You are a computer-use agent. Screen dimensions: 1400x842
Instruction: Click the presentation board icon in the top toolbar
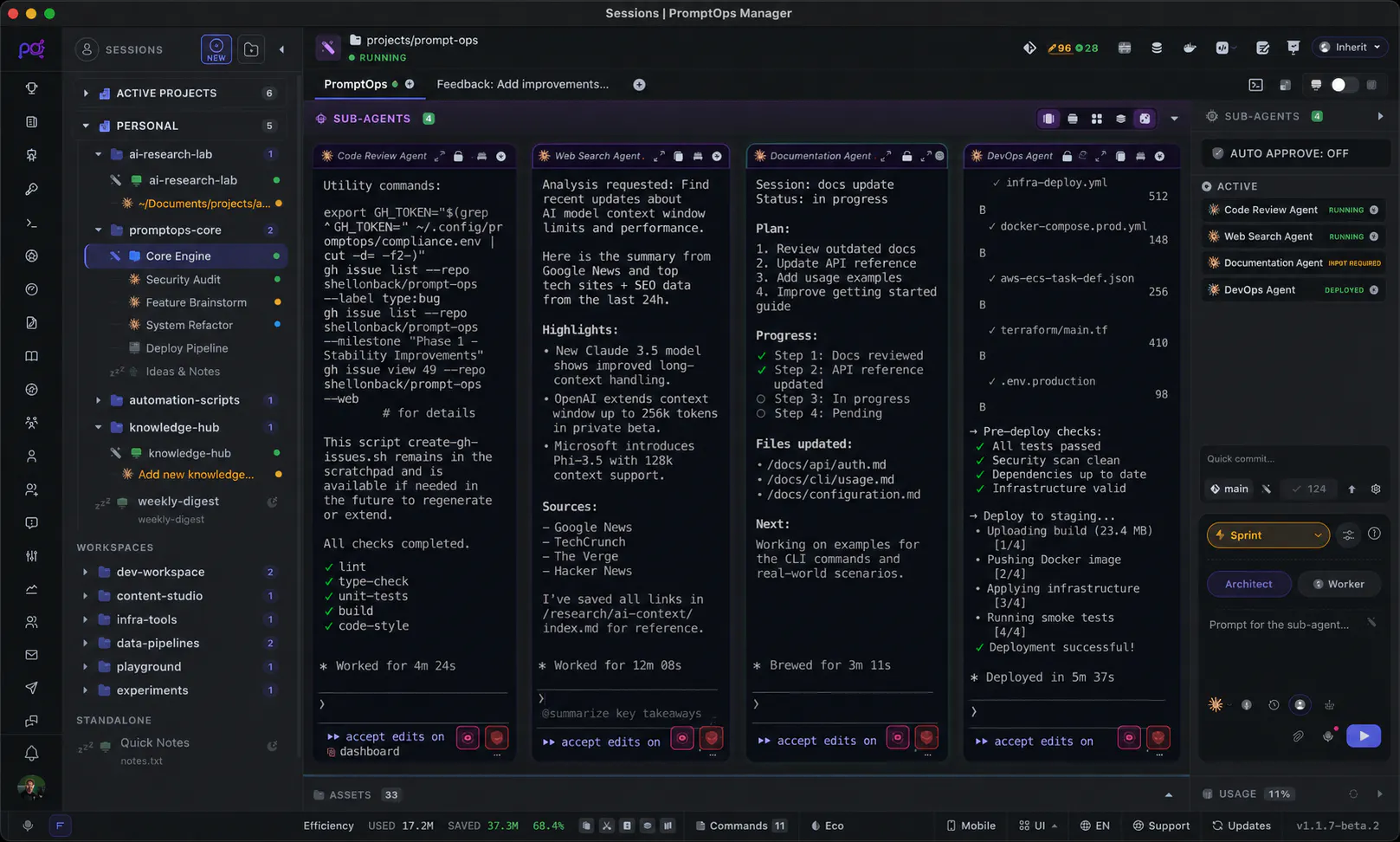[x=1294, y=48]
